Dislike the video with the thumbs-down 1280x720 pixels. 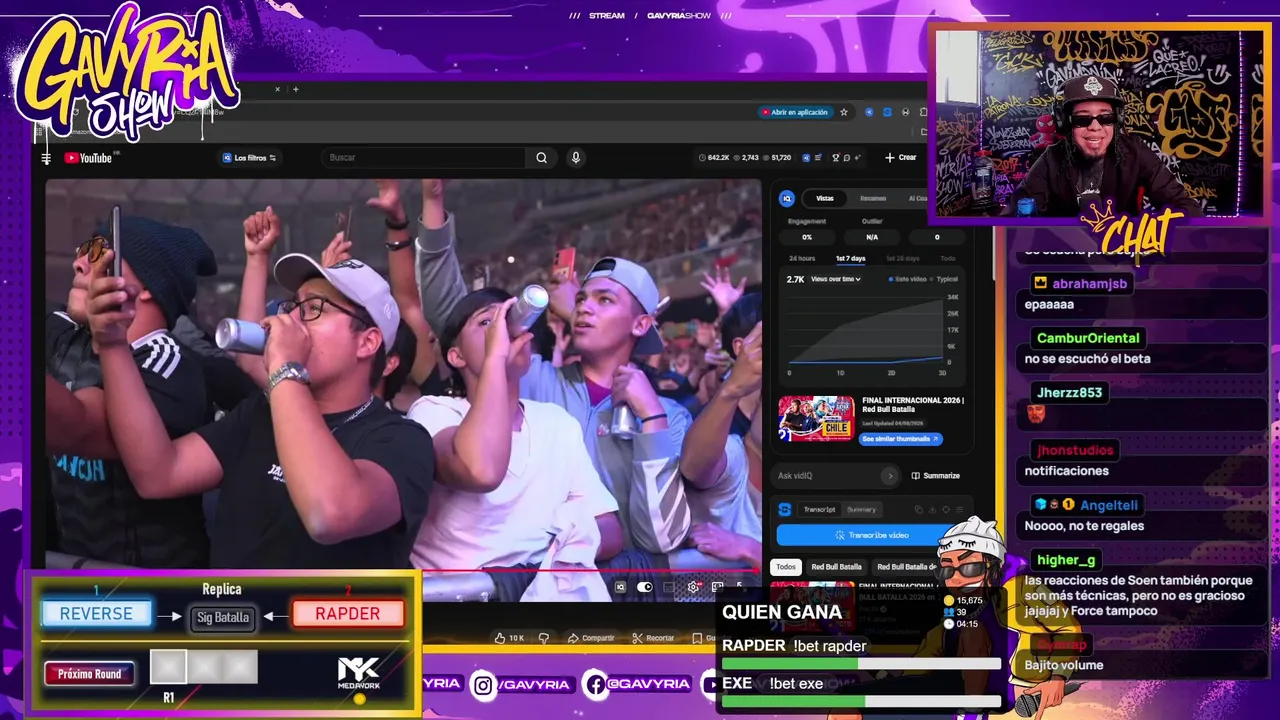[x=544, y=638]
